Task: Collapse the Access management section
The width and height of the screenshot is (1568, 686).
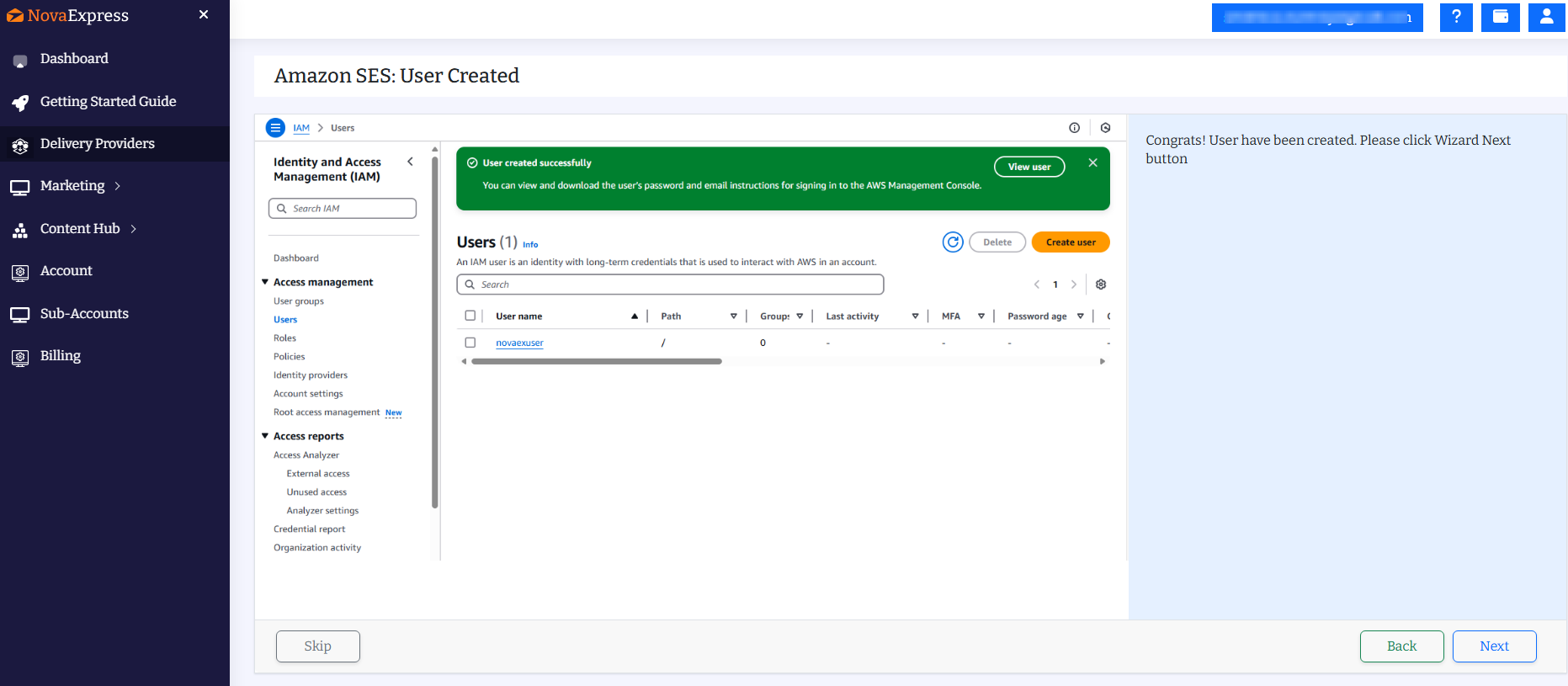Action: point(265,282)
